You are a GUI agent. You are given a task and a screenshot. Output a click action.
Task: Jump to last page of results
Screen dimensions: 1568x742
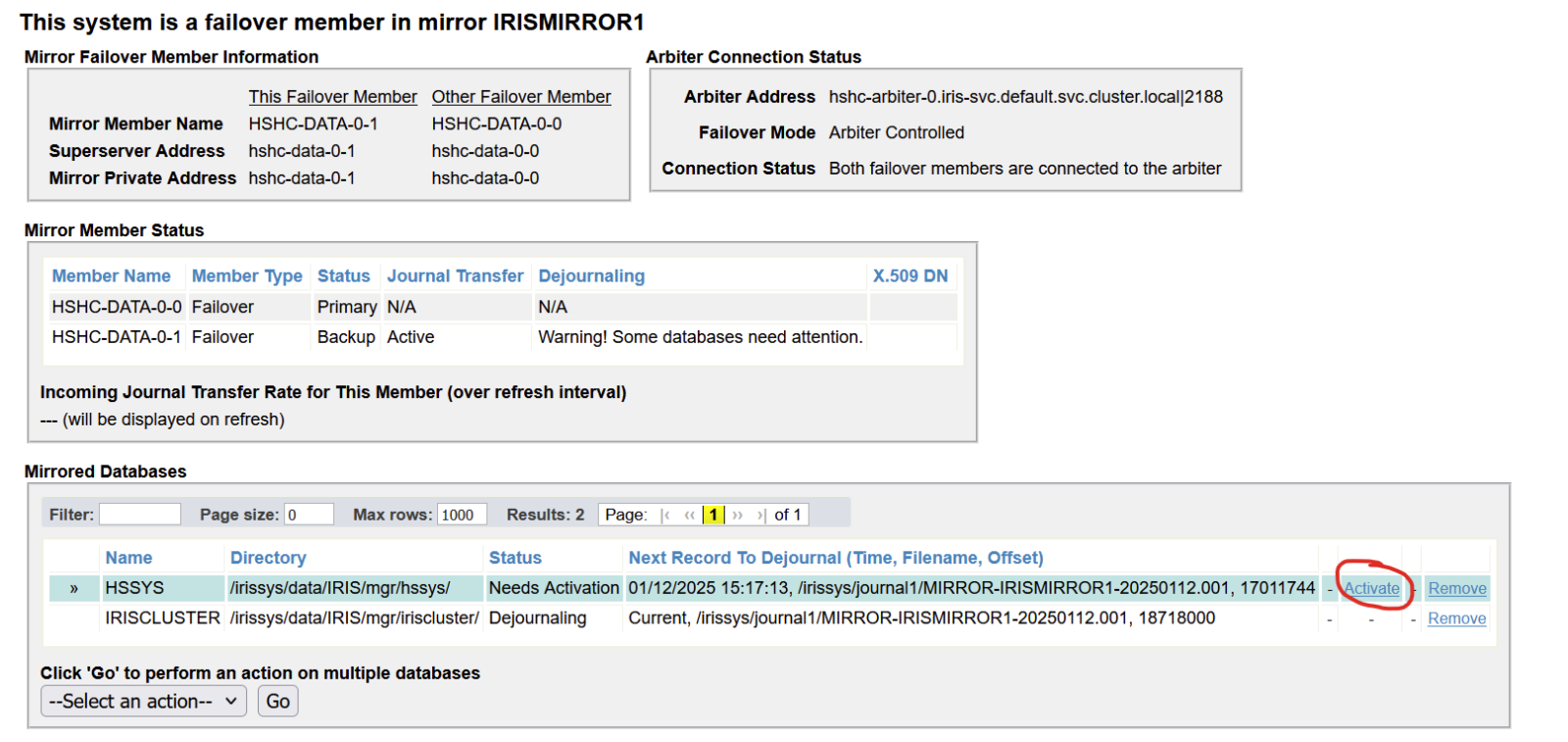[x=760, y=515]
